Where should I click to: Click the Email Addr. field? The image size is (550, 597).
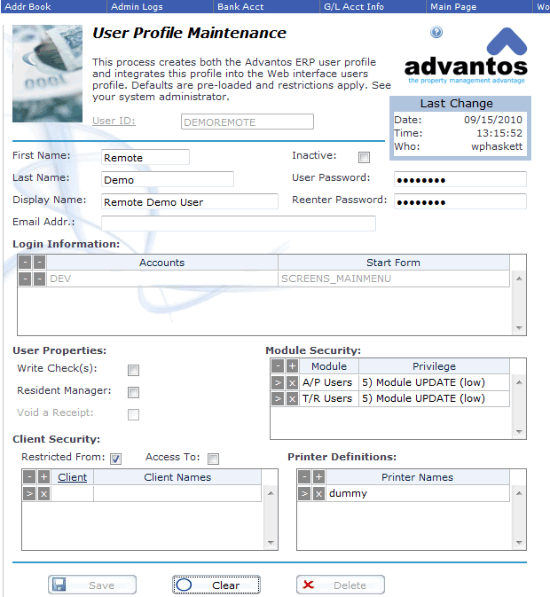click(x=238, y=223)
